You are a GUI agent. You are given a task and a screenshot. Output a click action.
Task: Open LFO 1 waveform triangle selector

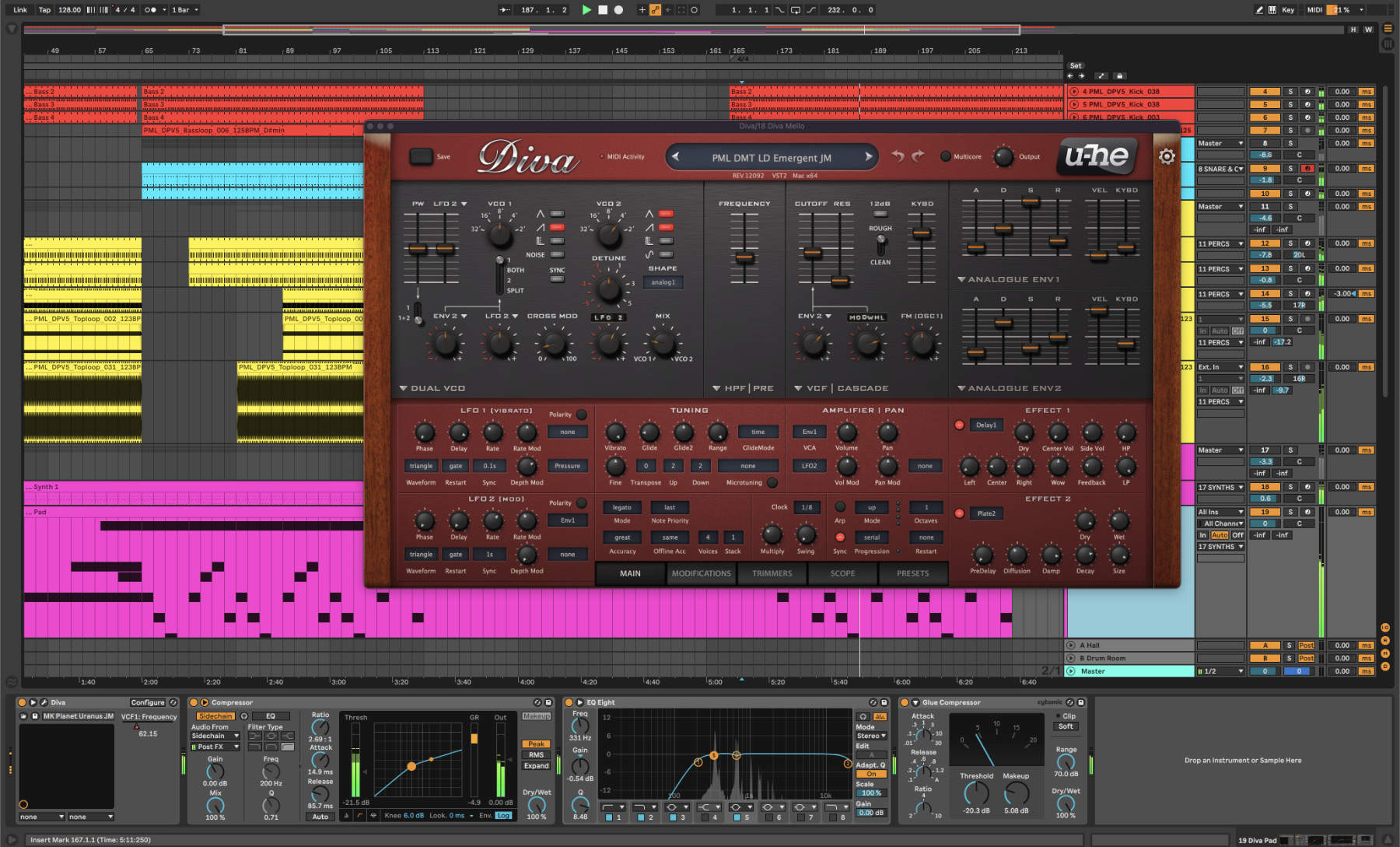[x=421, y=466]
